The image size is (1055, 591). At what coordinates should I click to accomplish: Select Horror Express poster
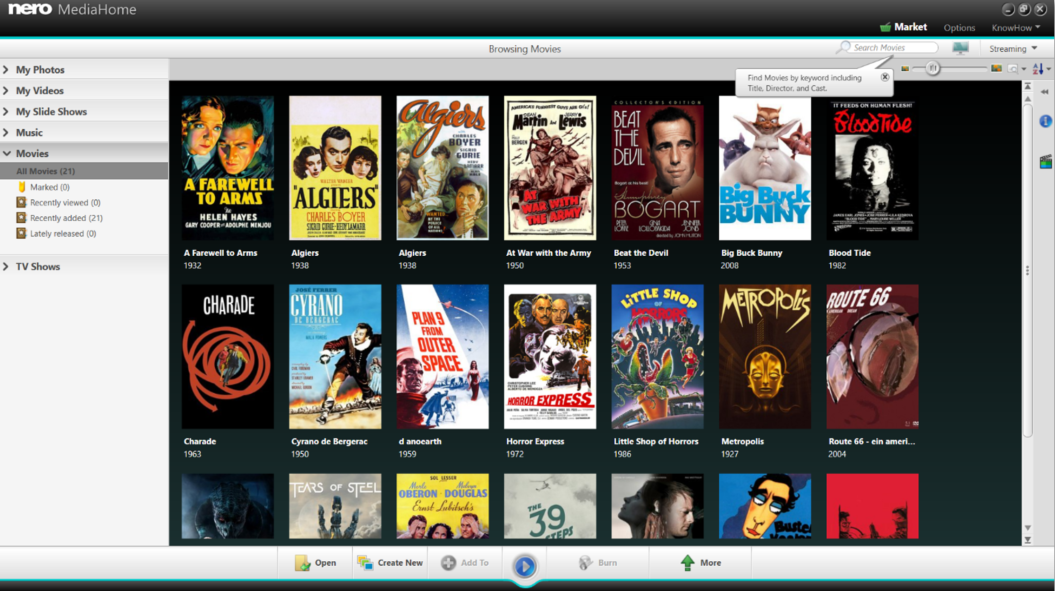pos(550,357)
